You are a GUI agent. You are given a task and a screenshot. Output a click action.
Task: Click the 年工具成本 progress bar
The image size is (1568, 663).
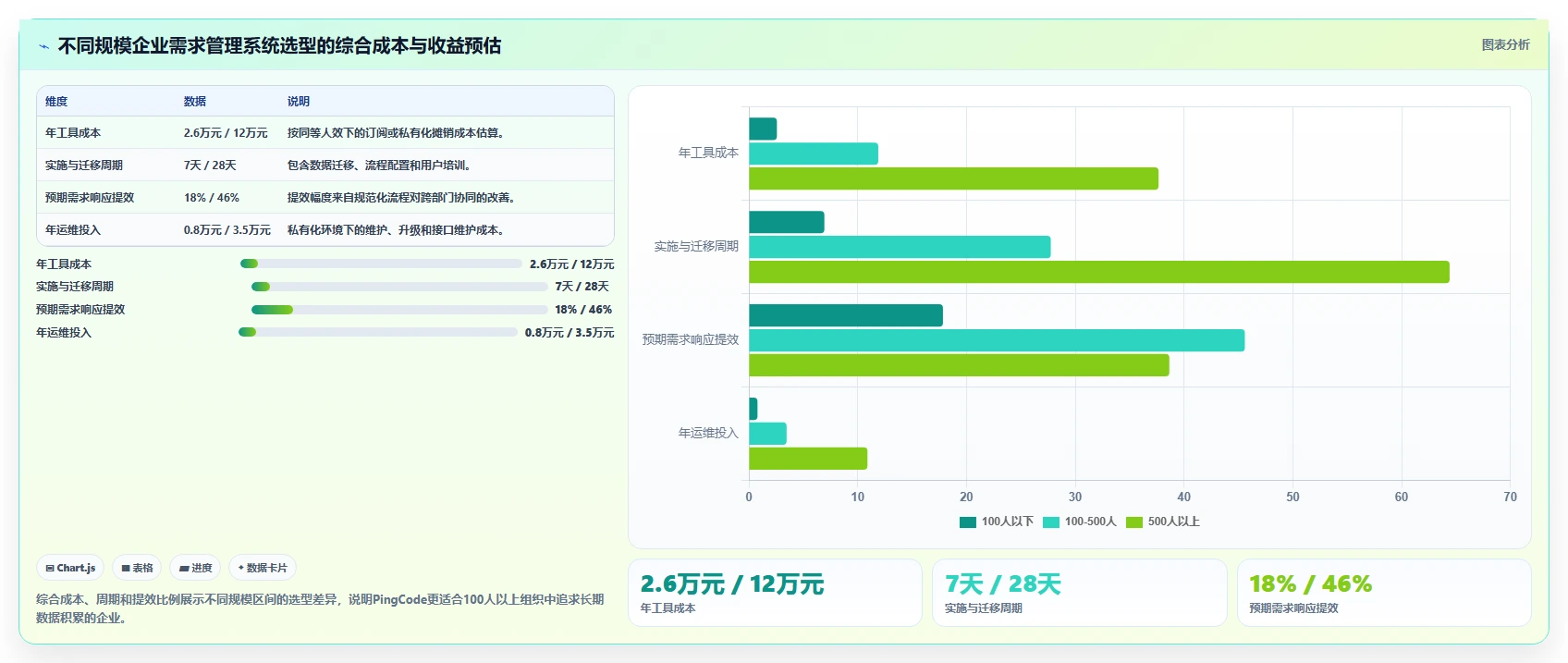381,264
